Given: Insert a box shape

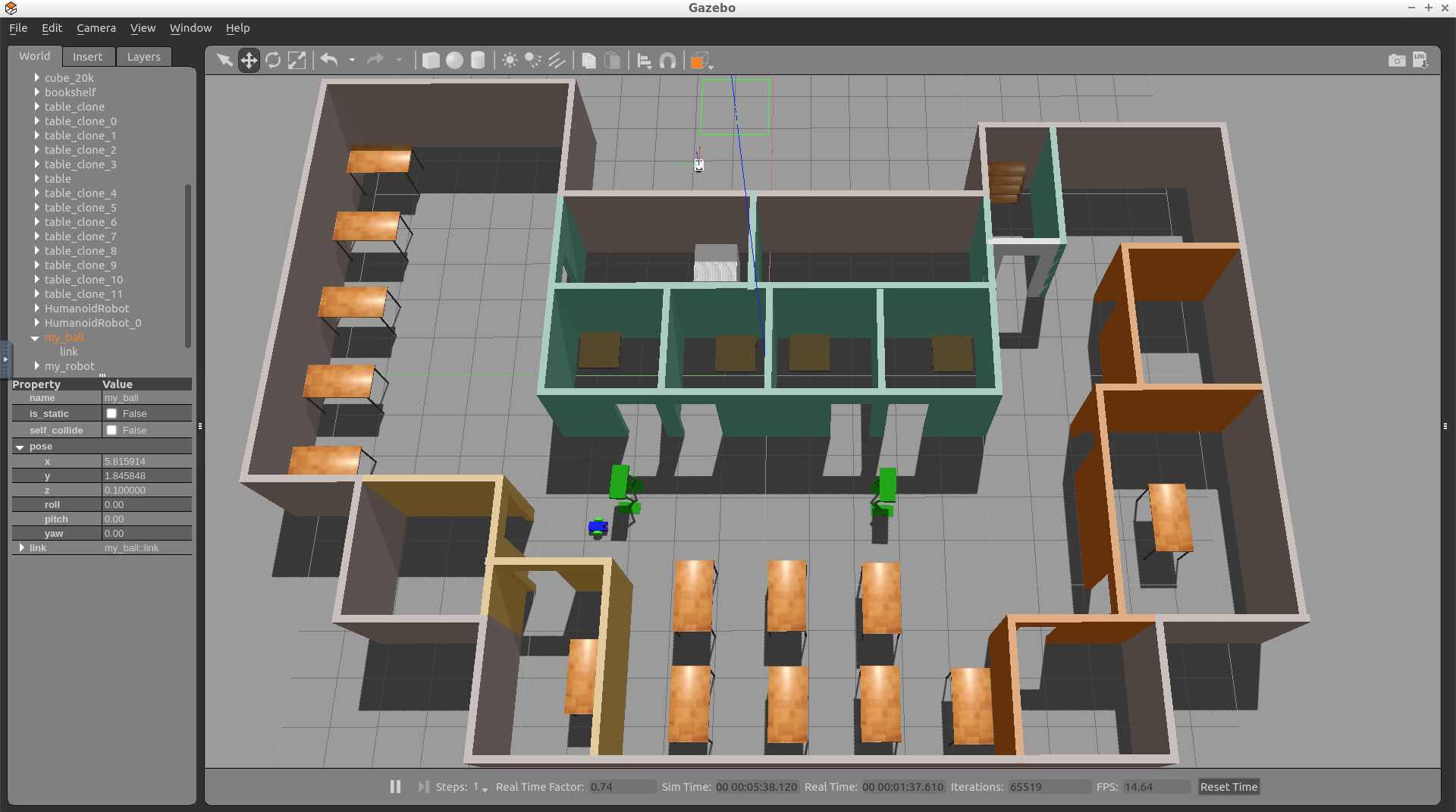Looking at the screenshot, I should tap(431, 60).
